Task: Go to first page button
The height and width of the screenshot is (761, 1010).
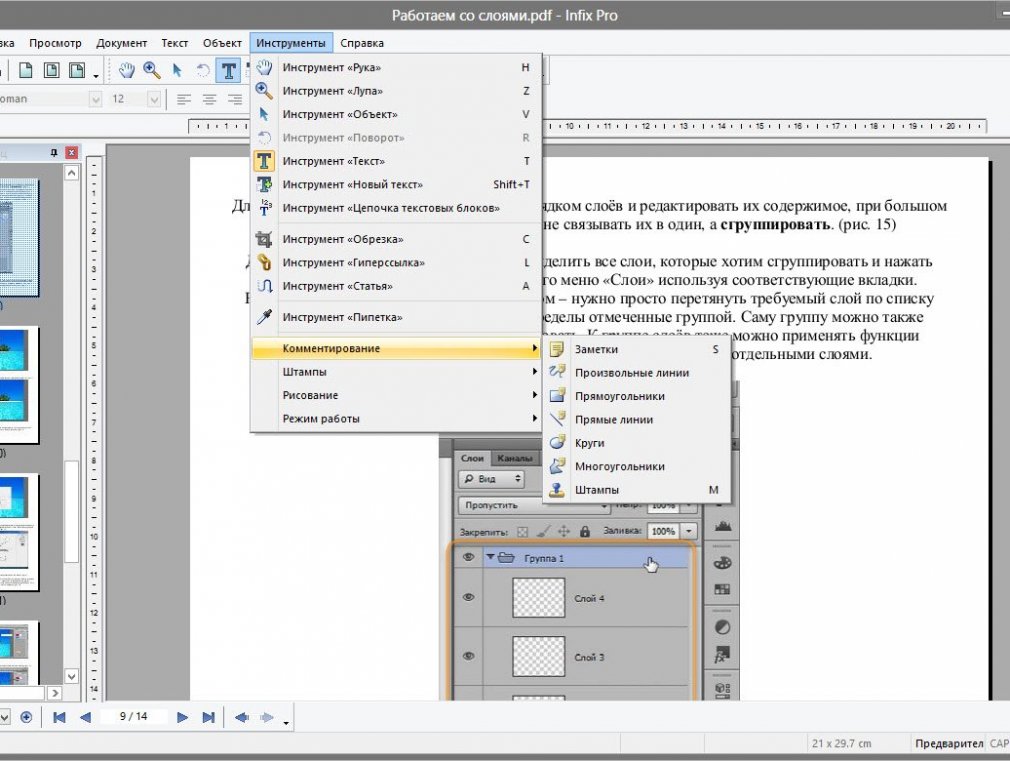Action: pos(59,717)
